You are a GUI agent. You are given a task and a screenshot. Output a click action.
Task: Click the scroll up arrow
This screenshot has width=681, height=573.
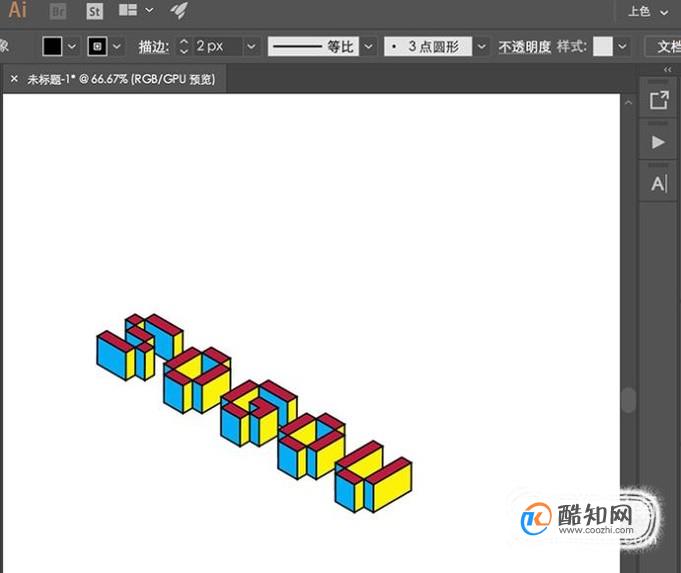(x=628, y=103)
